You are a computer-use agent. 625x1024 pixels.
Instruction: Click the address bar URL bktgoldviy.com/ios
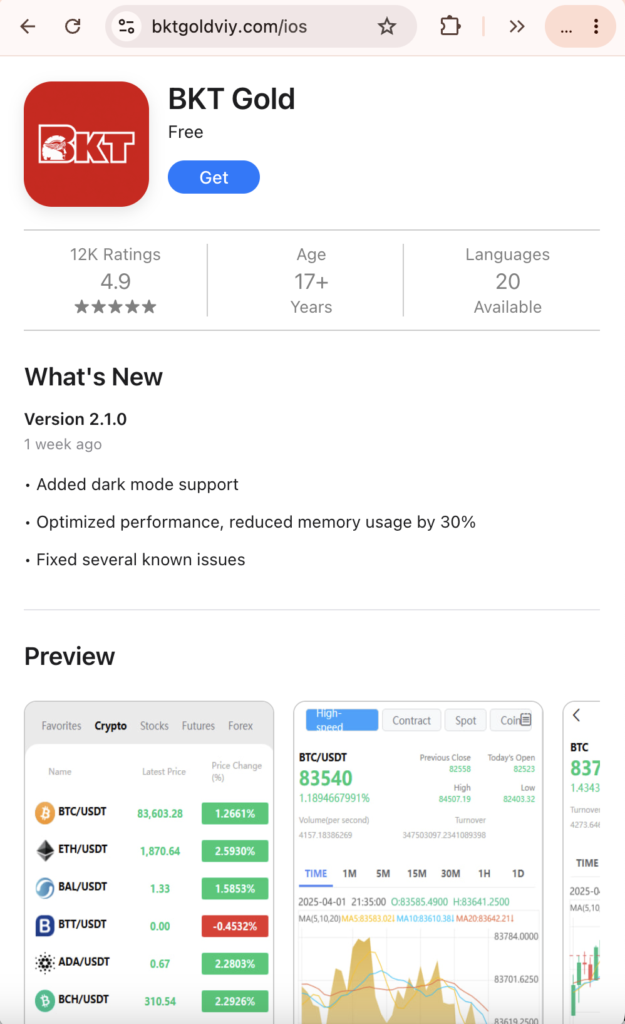coord(229,26)
